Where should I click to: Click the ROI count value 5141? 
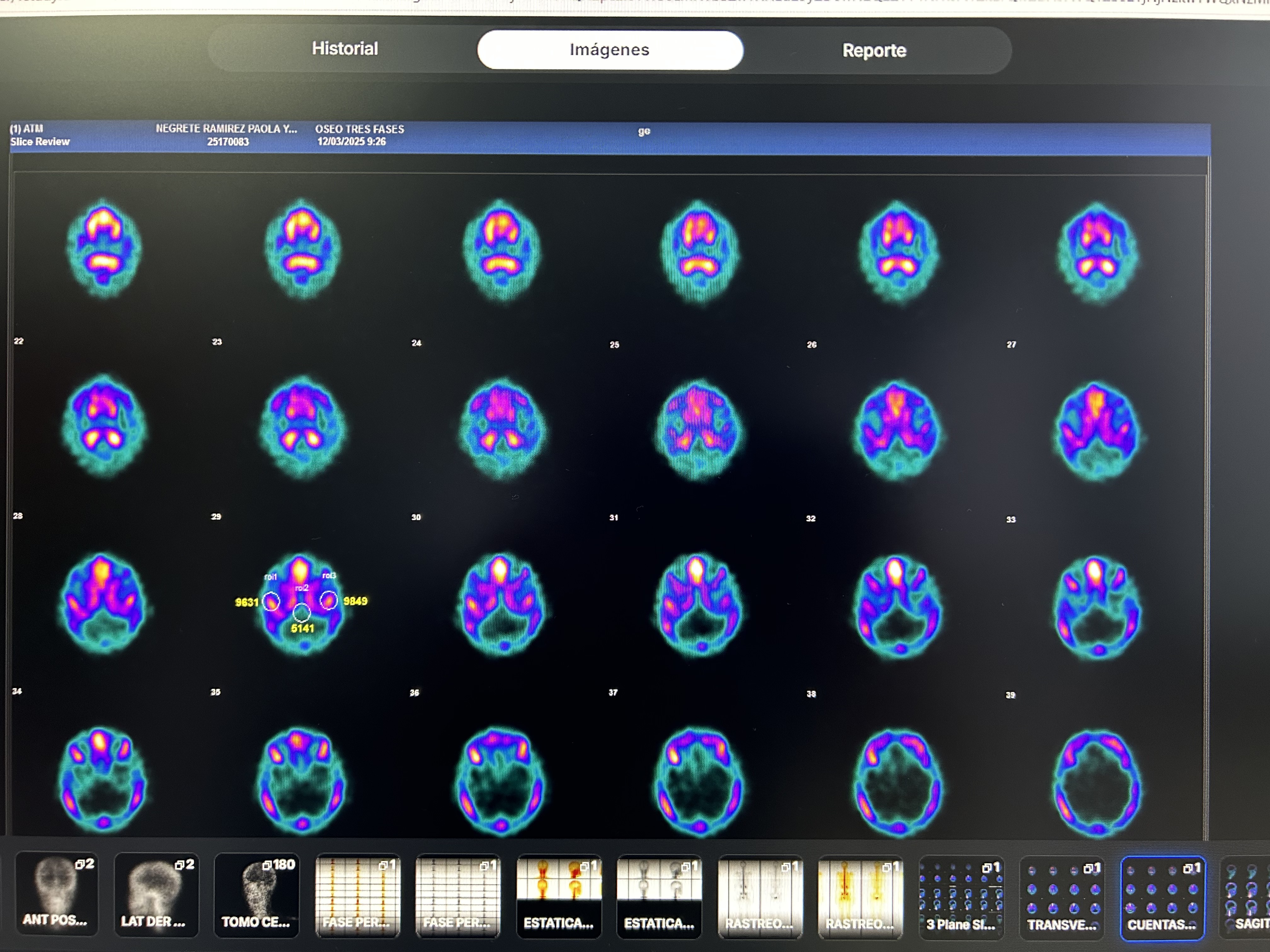tap(303, 628)
